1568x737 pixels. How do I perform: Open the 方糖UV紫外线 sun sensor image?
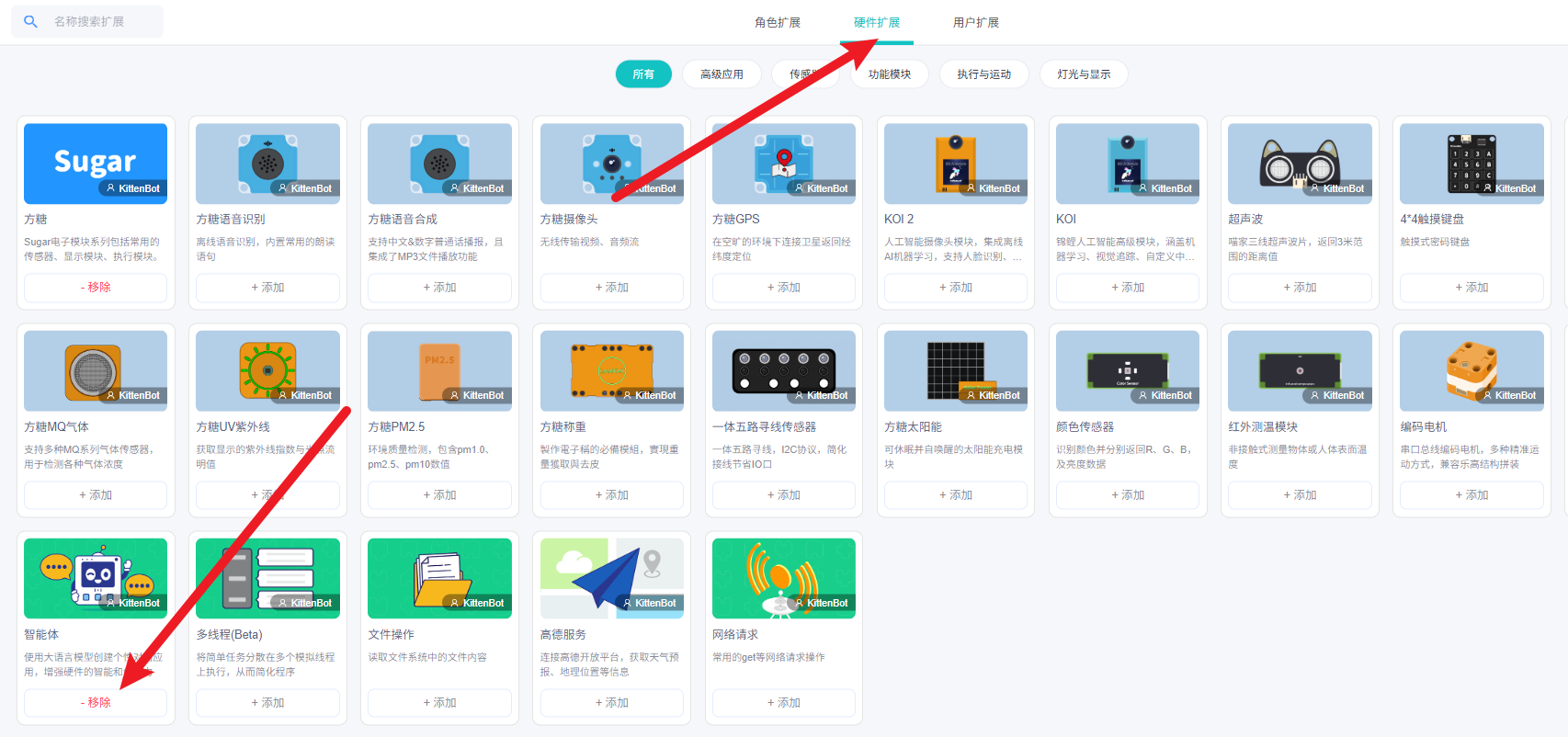tap(267, 371)
